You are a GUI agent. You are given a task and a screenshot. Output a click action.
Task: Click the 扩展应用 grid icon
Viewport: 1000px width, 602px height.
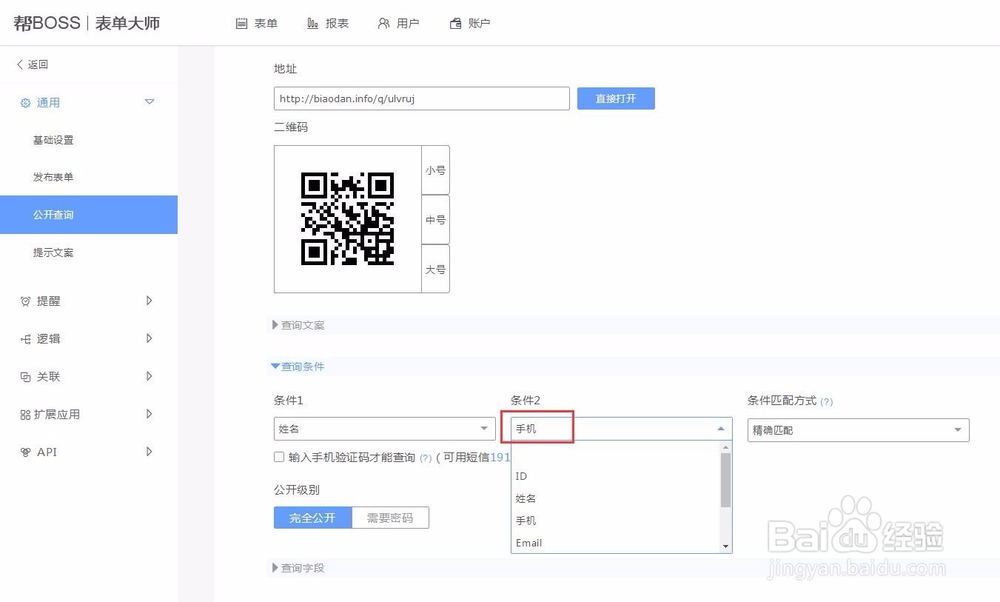click(x=26, y=415)
